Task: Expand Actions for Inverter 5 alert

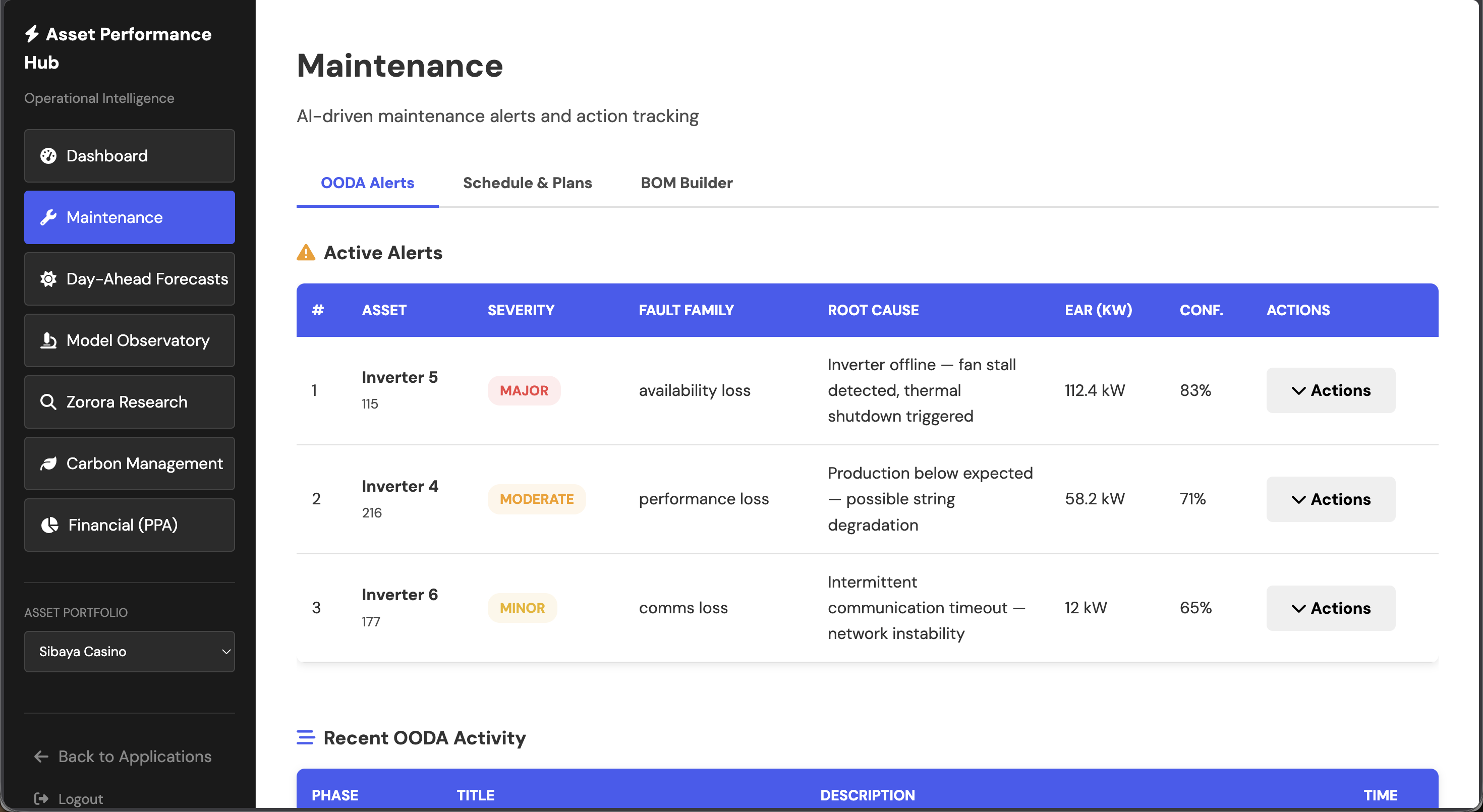Action: point(1331,390)
